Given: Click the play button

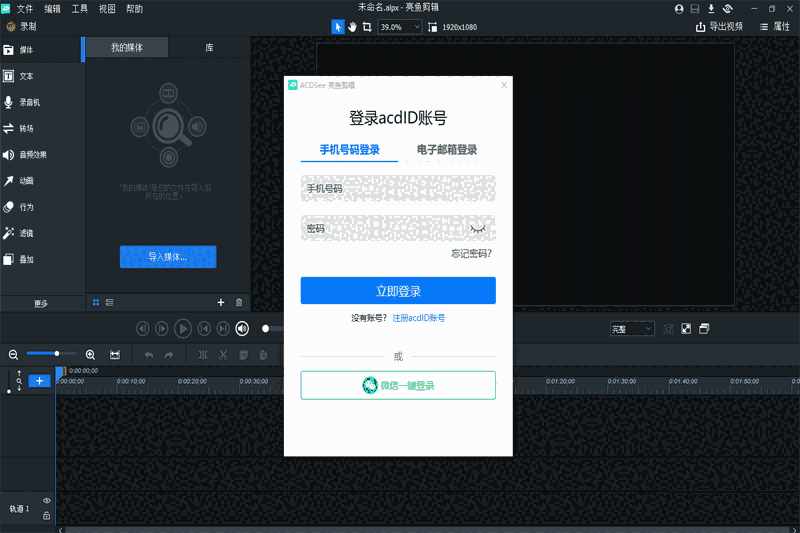Looking at the screenshot, I should [x=183, y=329].
